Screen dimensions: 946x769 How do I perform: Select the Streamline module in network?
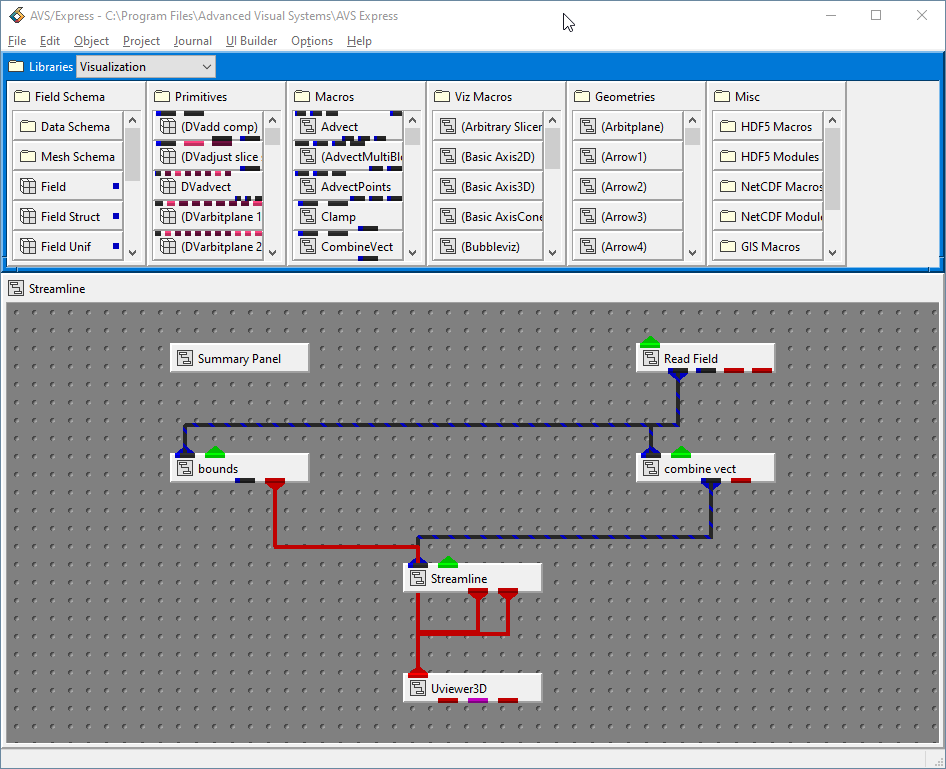(472, 578)
